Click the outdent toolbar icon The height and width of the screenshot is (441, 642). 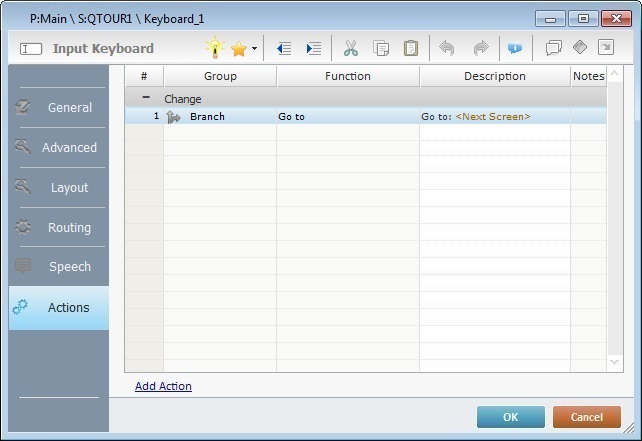tap(284, 48)
